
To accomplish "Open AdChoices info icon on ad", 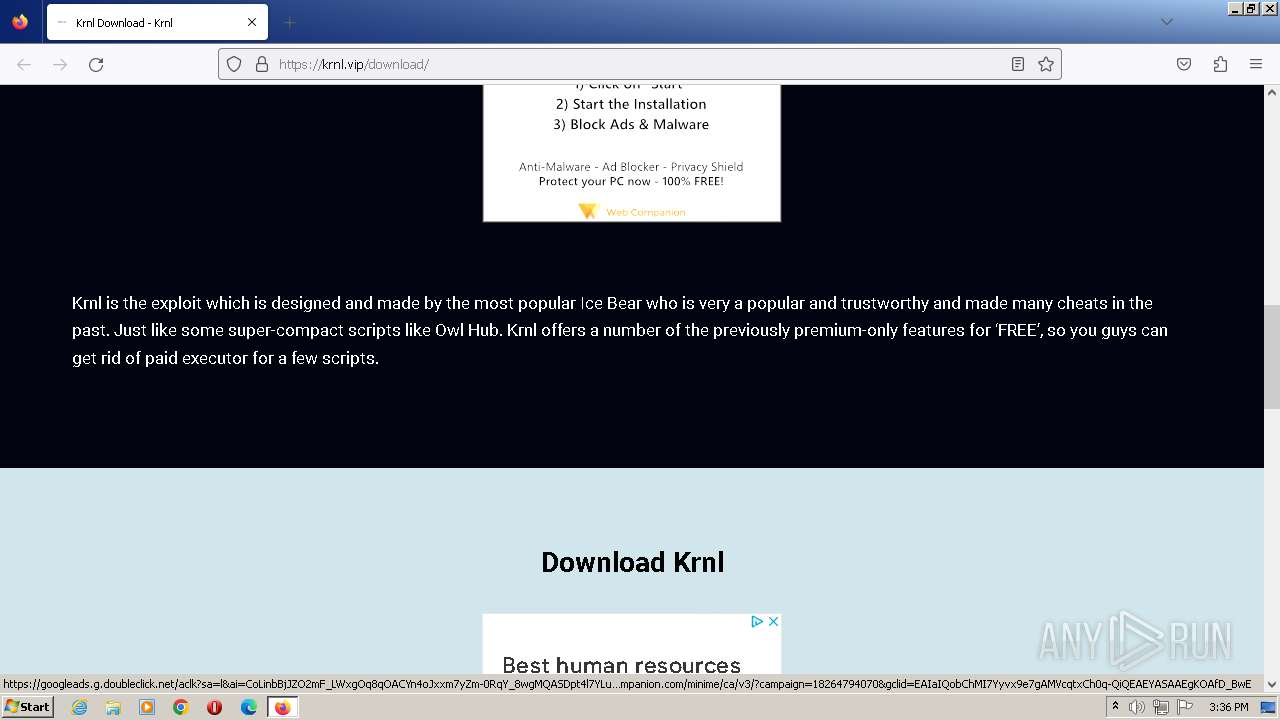I will point(757,621).
